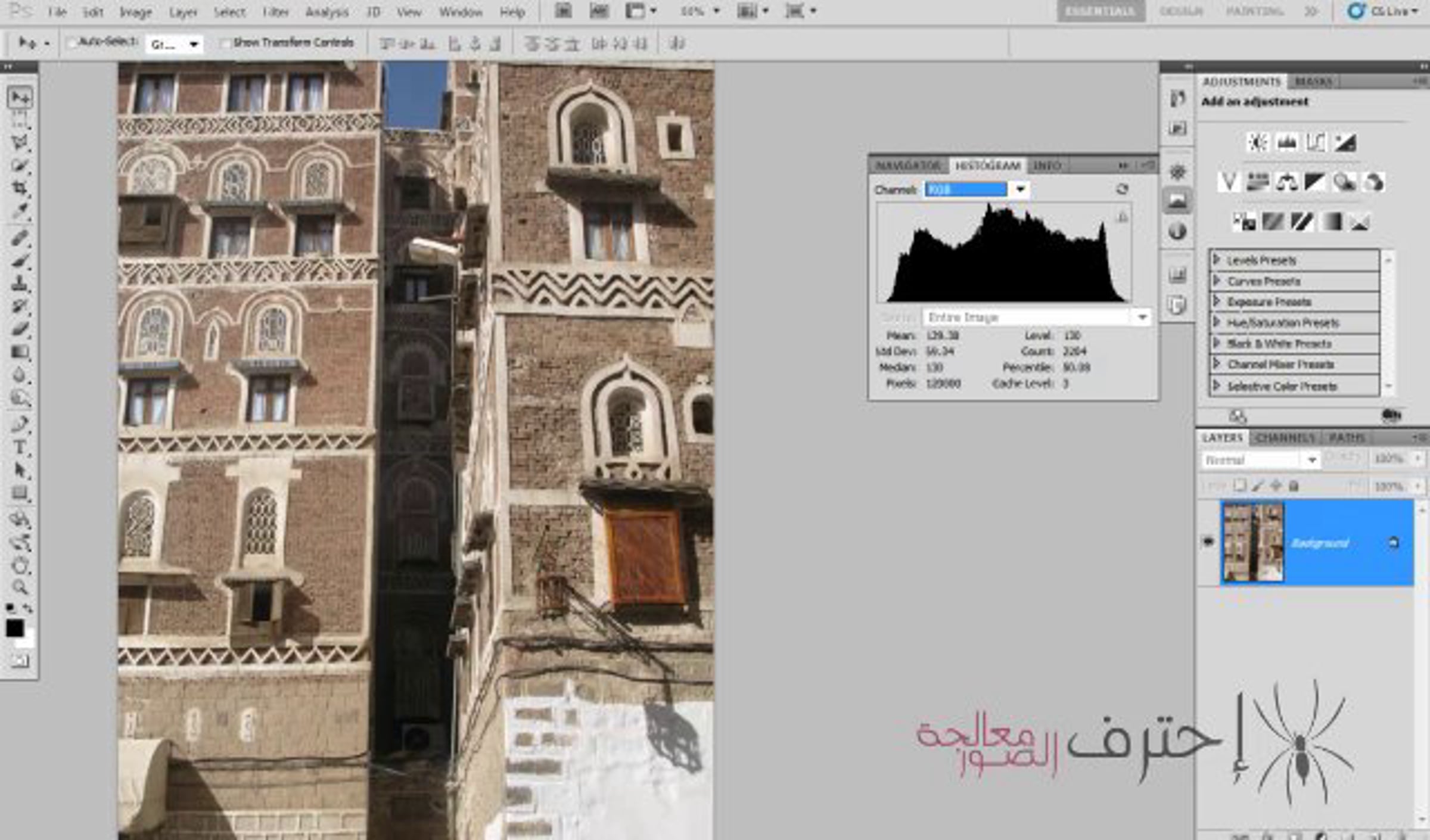
Task: Click the Essentials workspace button
Action: [1100, 11]
